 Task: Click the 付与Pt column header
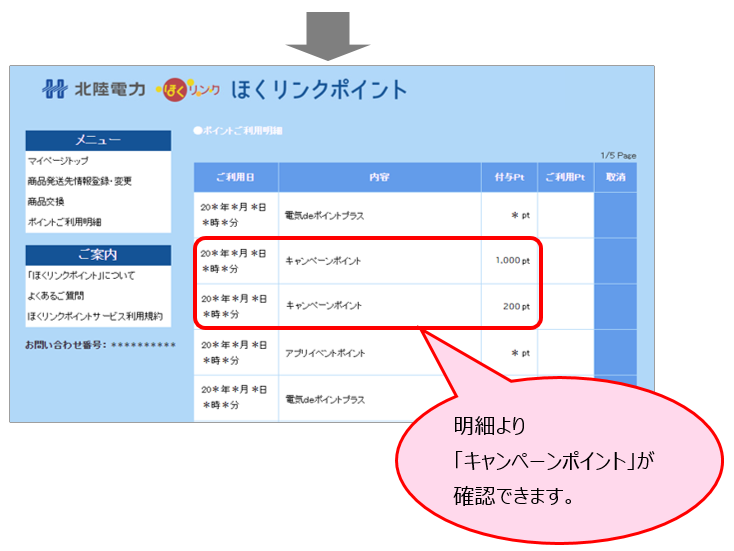coord(508,177)
